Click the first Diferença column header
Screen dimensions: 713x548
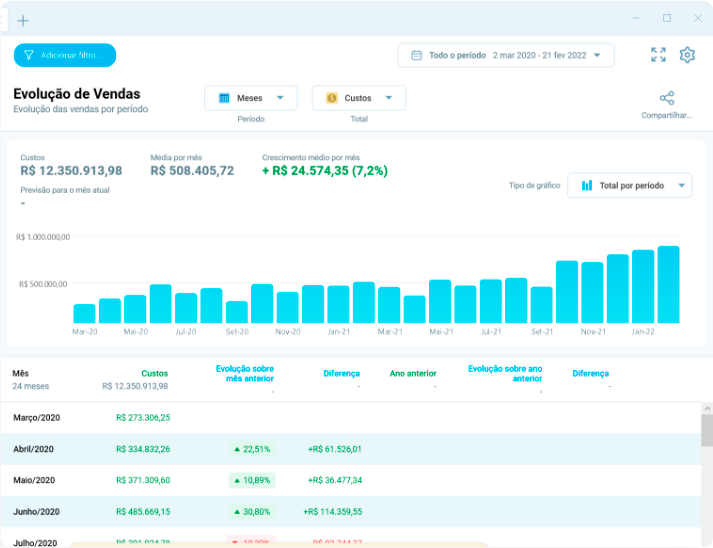point(341,373)
